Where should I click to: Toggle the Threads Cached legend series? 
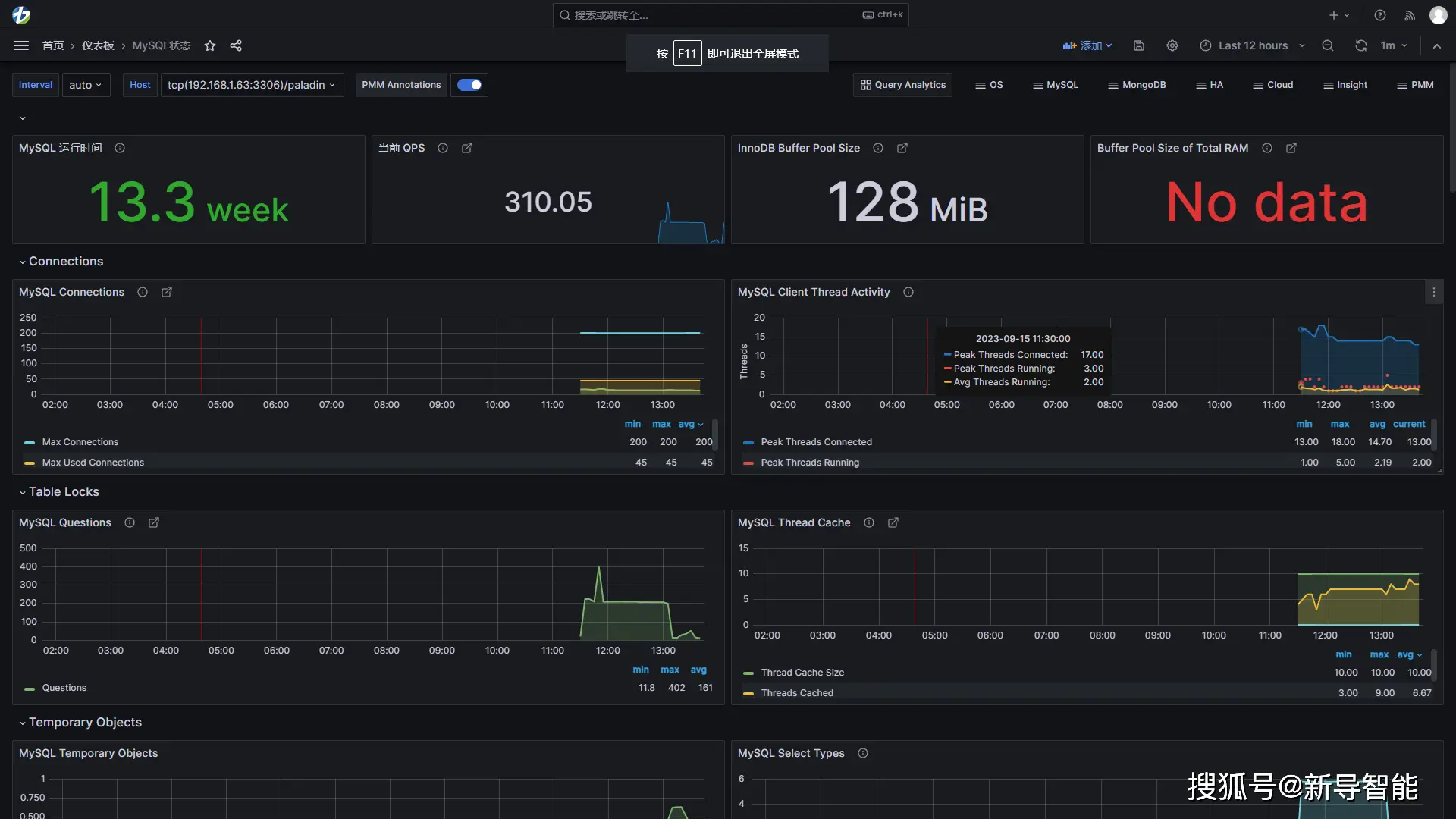797,693
